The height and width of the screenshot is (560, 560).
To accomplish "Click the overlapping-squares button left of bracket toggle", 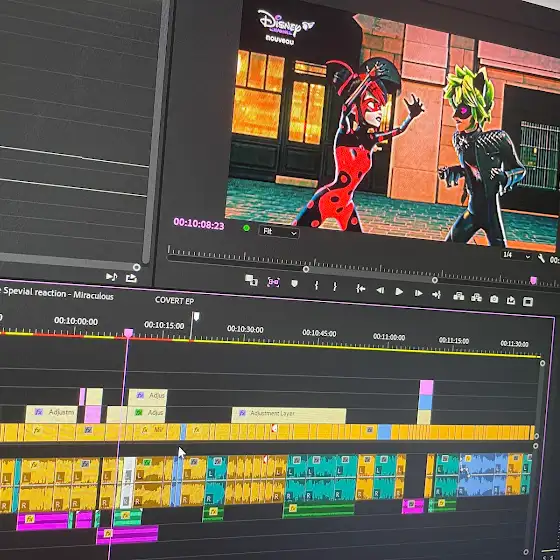I will [251, 280].
